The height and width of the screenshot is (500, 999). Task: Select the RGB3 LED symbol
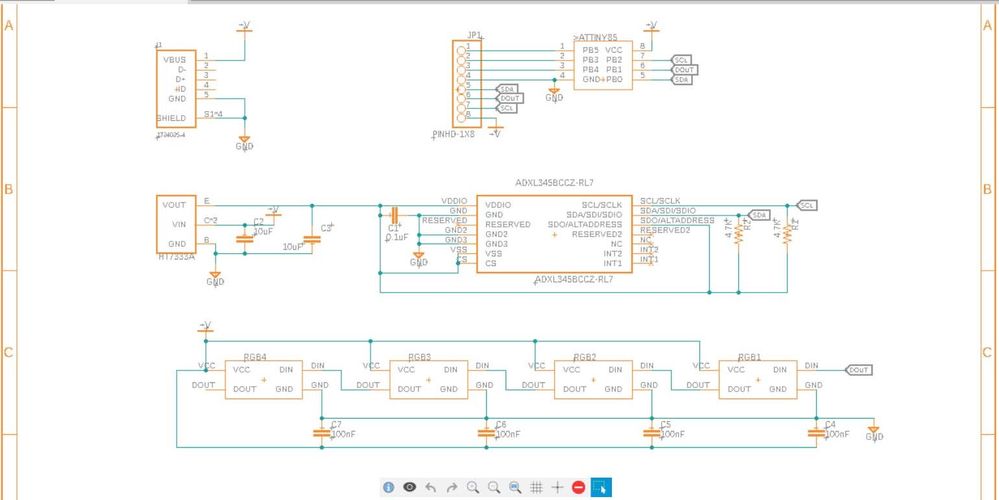click(x=428, y=380)
